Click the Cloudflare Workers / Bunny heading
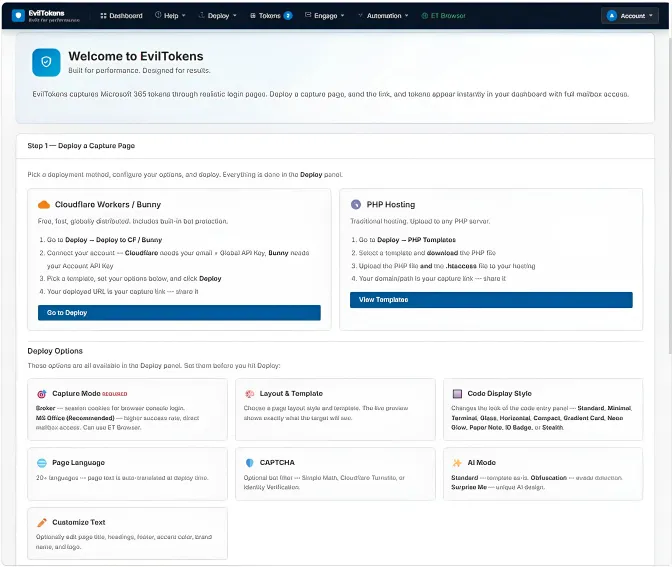This screenshot has height=567, width=672. coord(108,204)
